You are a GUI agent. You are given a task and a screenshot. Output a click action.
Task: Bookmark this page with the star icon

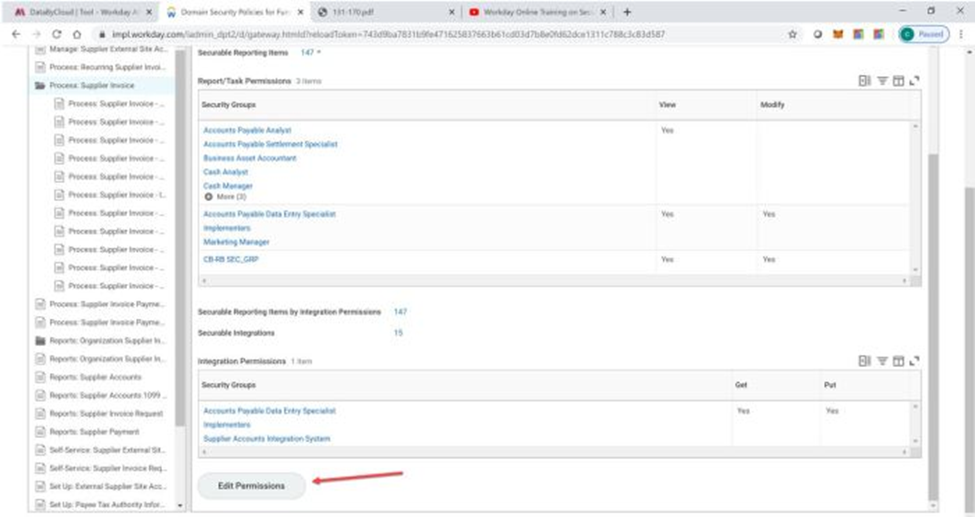pyautogui.click(x=792, y=34)
